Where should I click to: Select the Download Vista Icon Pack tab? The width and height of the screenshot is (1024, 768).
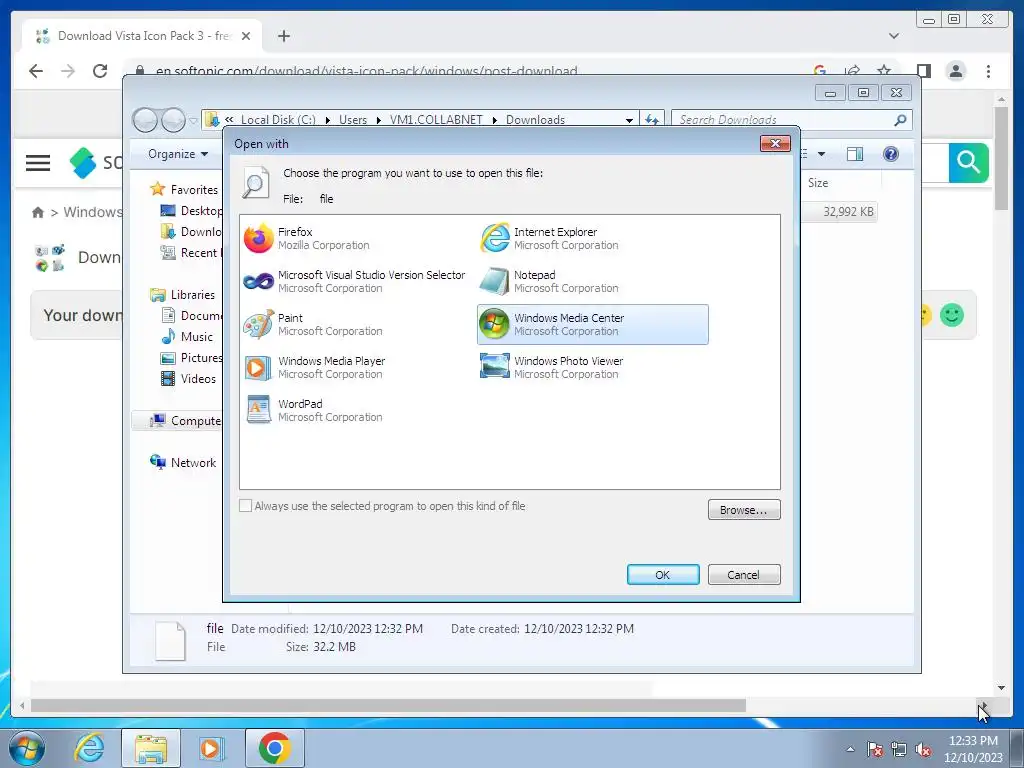tap(142, 36)
